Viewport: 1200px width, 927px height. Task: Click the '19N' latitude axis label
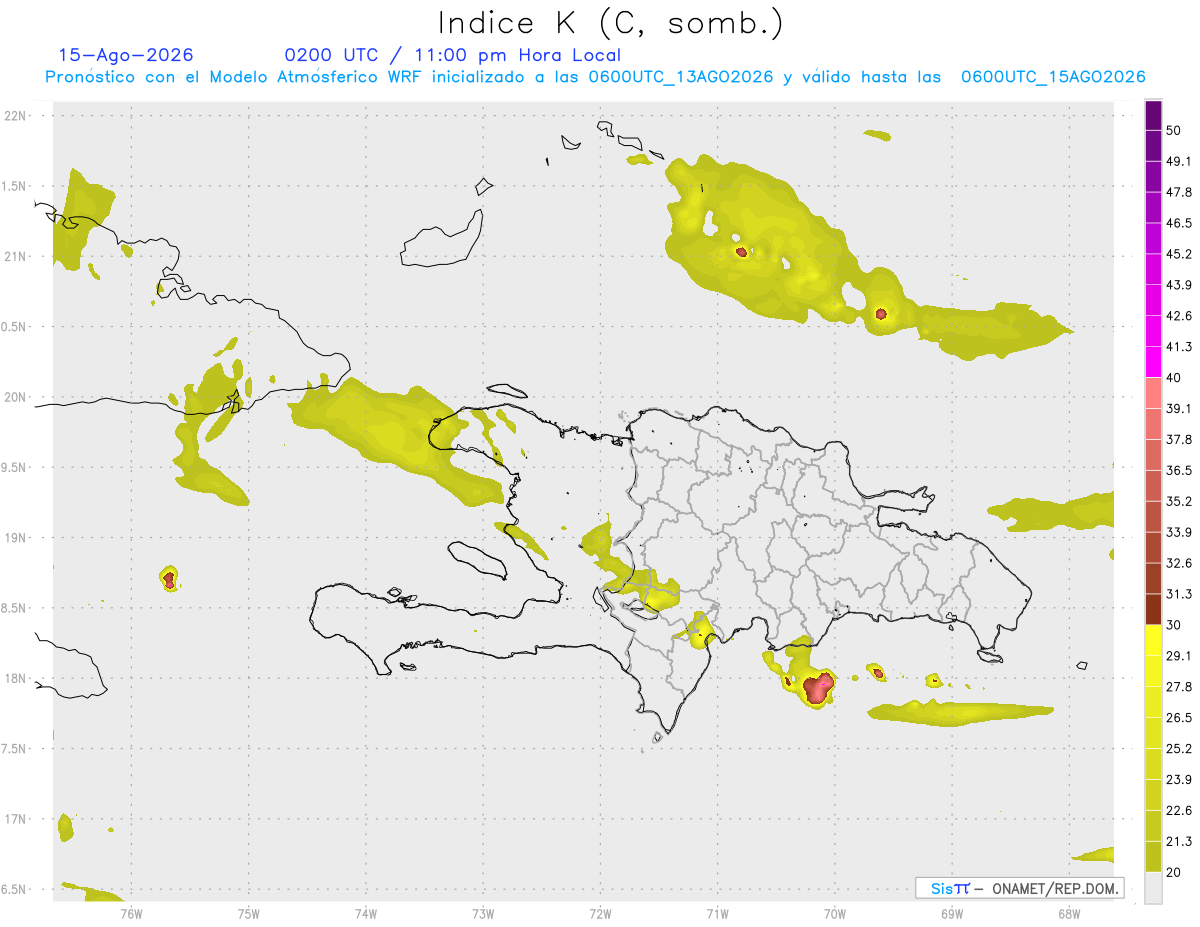click(17, 538)
